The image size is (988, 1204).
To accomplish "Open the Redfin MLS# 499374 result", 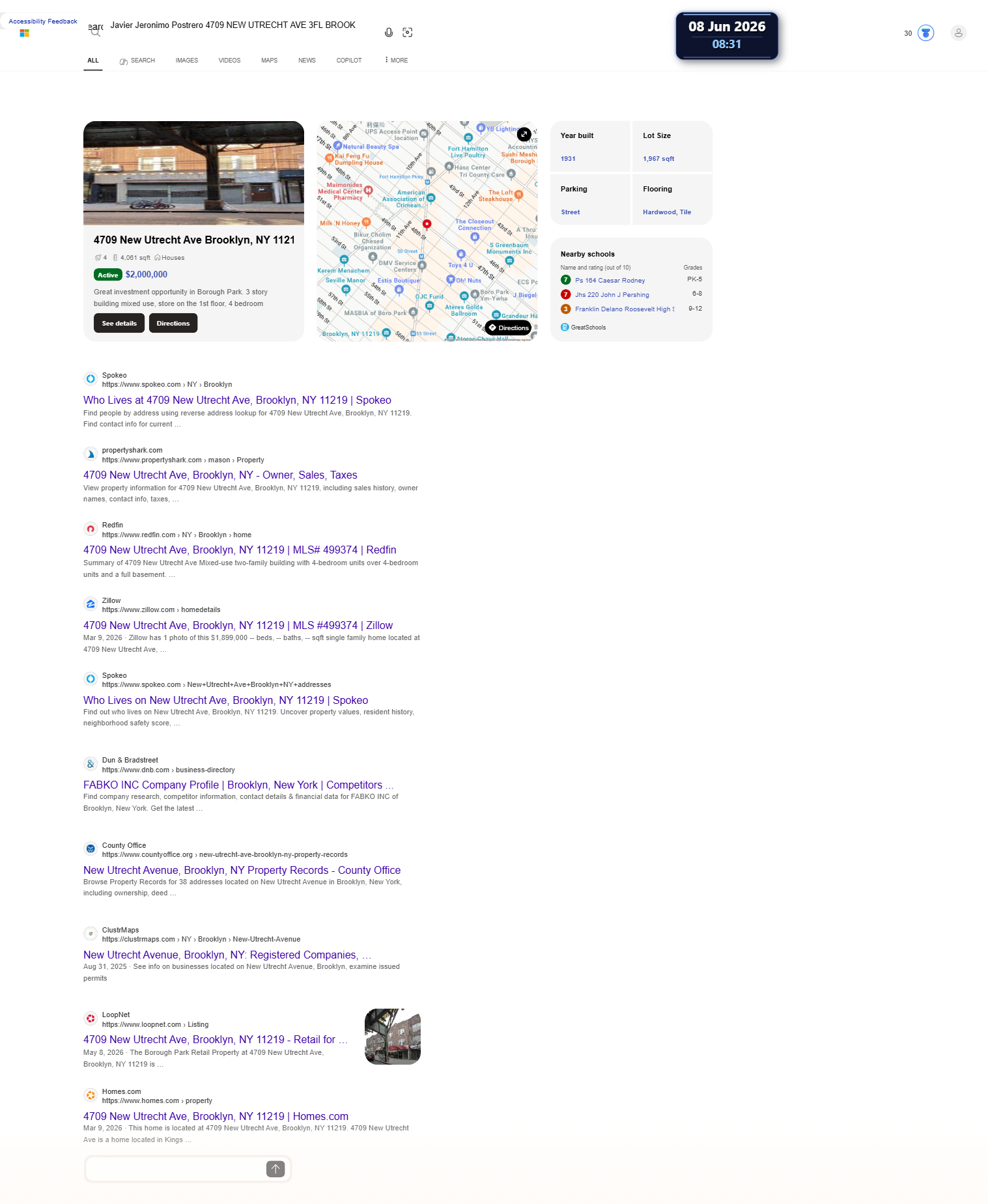I will pyautogui.click(x=240, y=550).
